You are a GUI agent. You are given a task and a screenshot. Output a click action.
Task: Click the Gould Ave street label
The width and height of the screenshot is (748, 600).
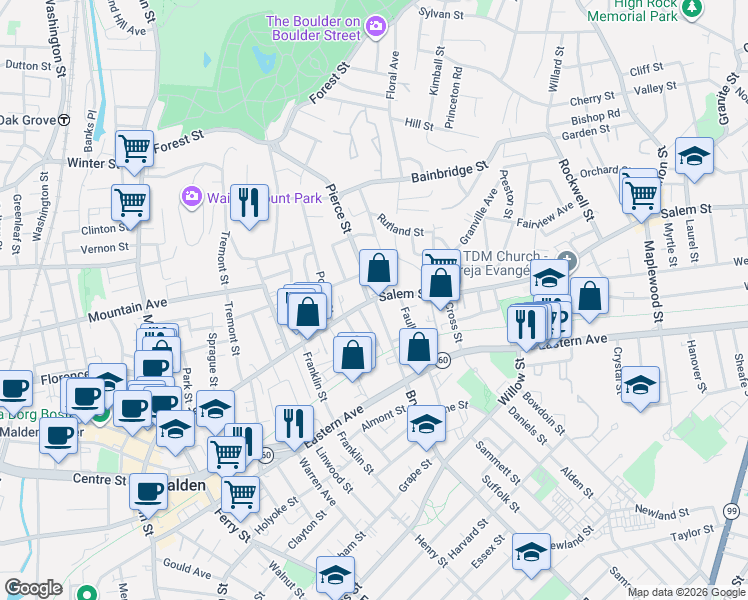187,568
